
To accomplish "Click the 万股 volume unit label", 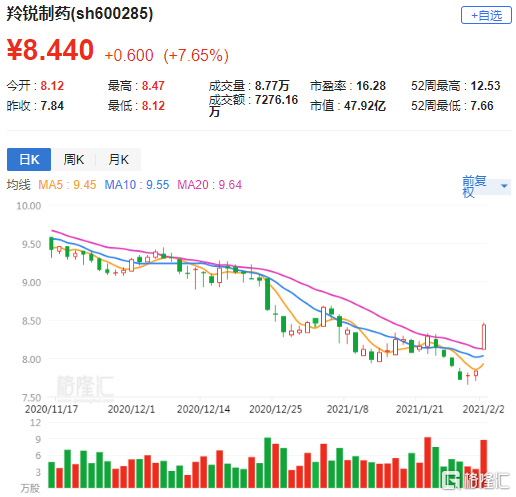I will point(30,488).
